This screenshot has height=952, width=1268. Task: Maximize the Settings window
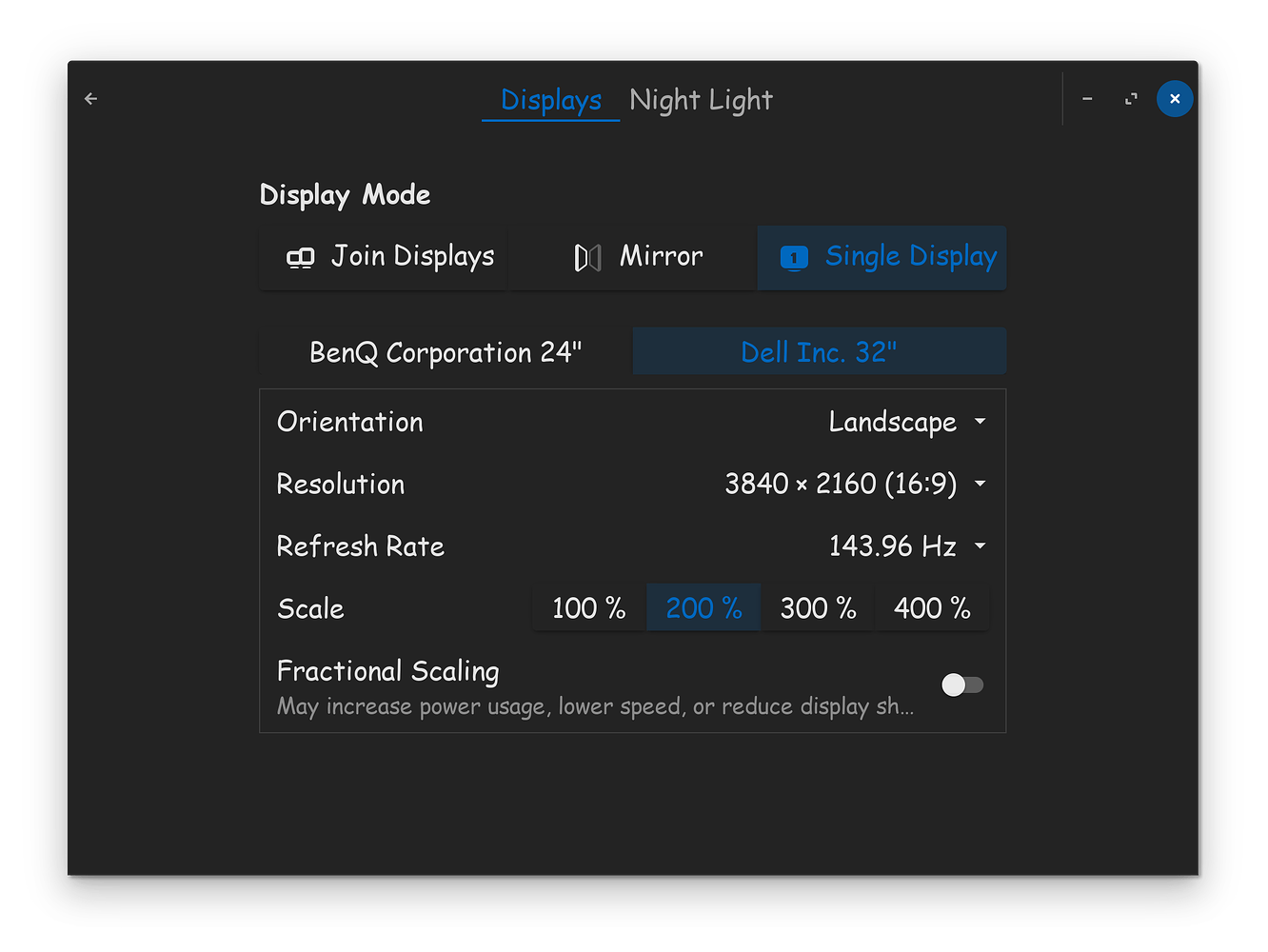[1131, 98]
